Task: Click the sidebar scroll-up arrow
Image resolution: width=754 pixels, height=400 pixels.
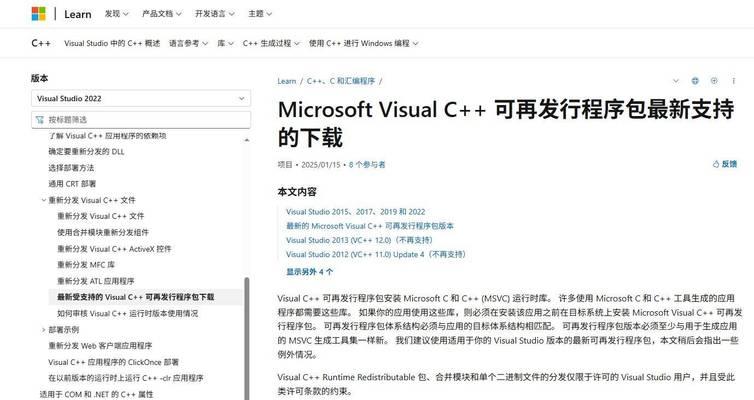Action: (x=247, y=140)
